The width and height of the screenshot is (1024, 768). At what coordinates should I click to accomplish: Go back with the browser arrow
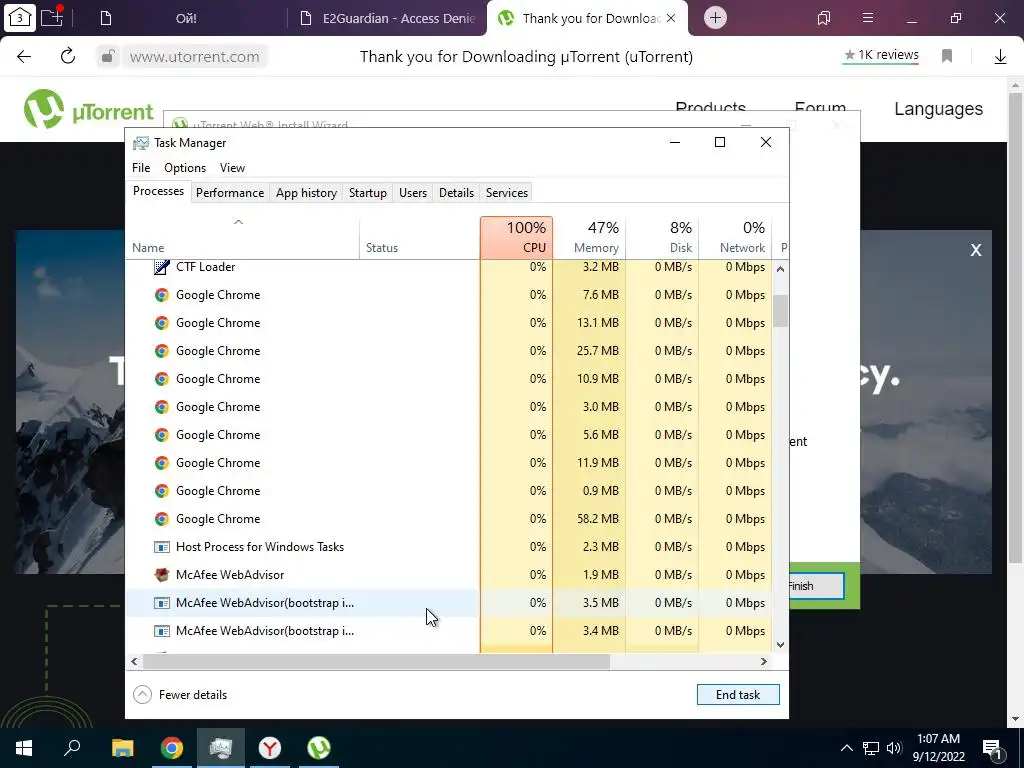[24, 56]
